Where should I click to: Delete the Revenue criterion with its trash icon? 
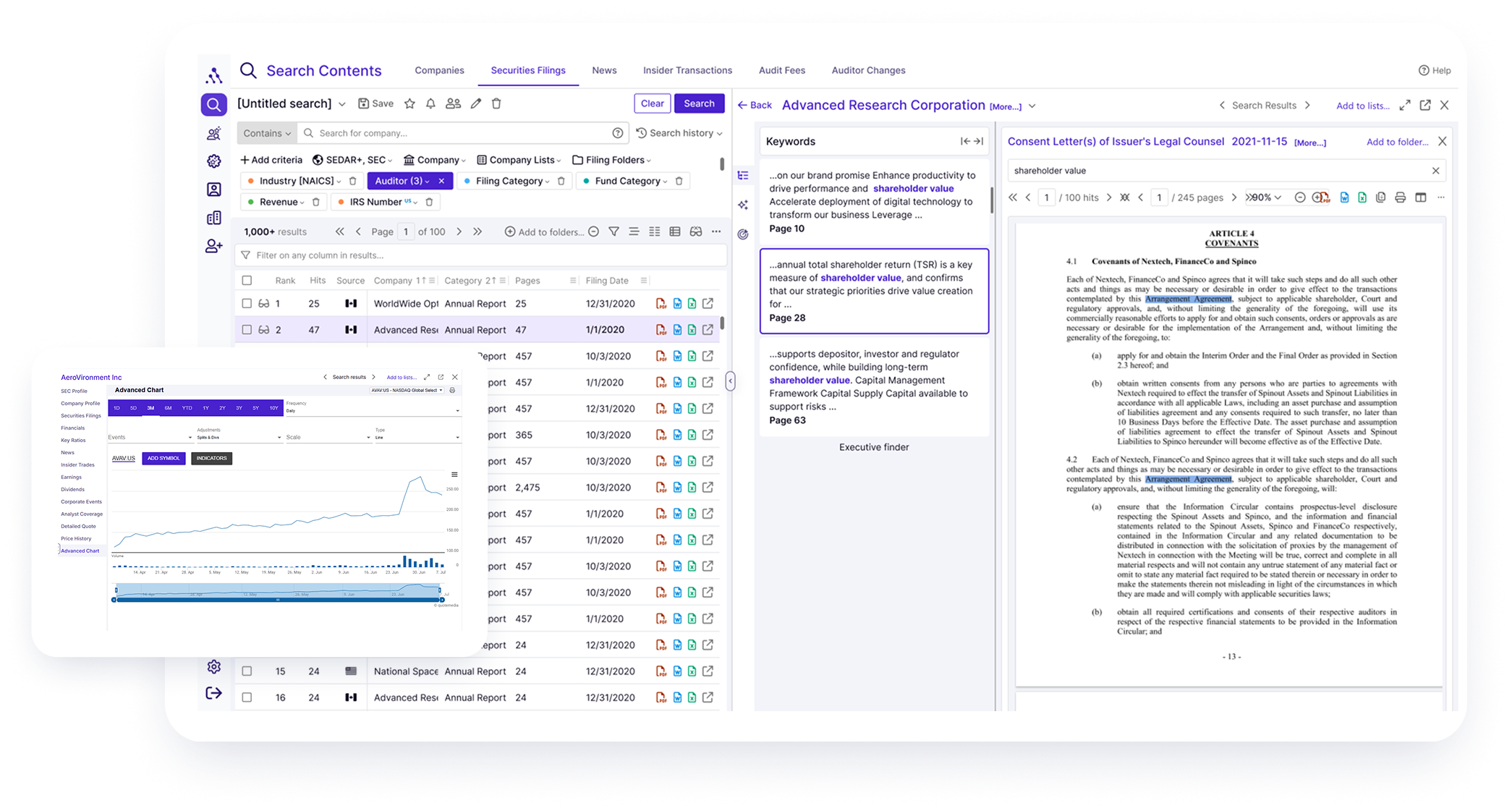coord(315,202)
